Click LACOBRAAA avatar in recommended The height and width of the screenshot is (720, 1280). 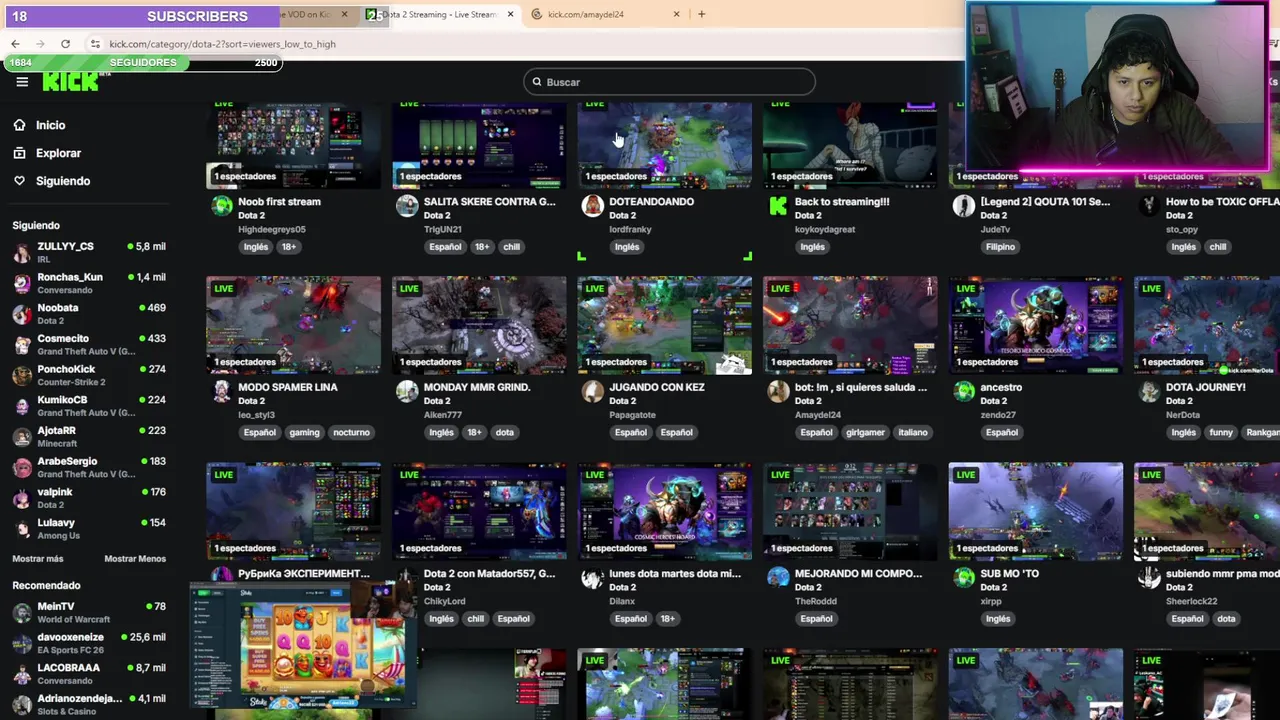[22, 674]
